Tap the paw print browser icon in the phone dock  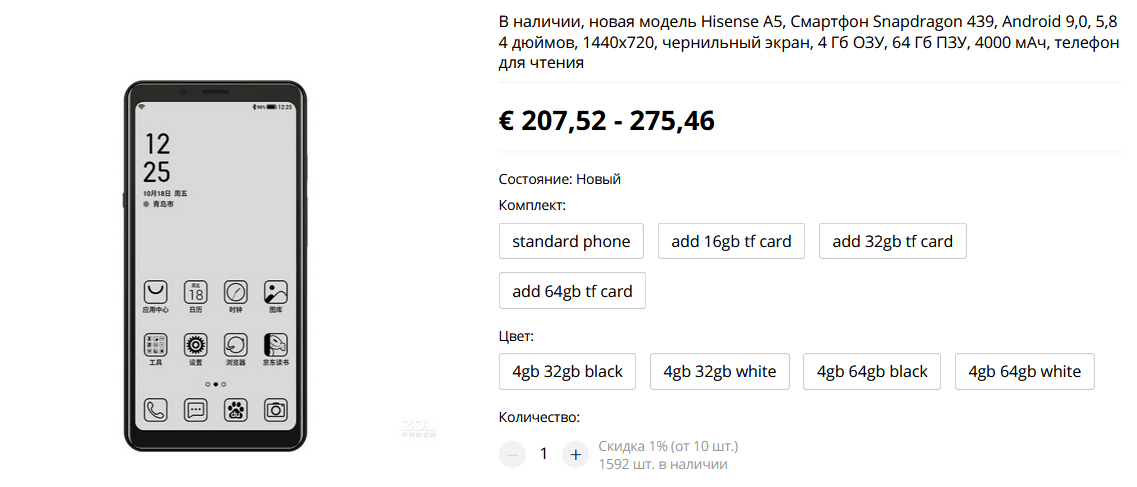[235, 409]
